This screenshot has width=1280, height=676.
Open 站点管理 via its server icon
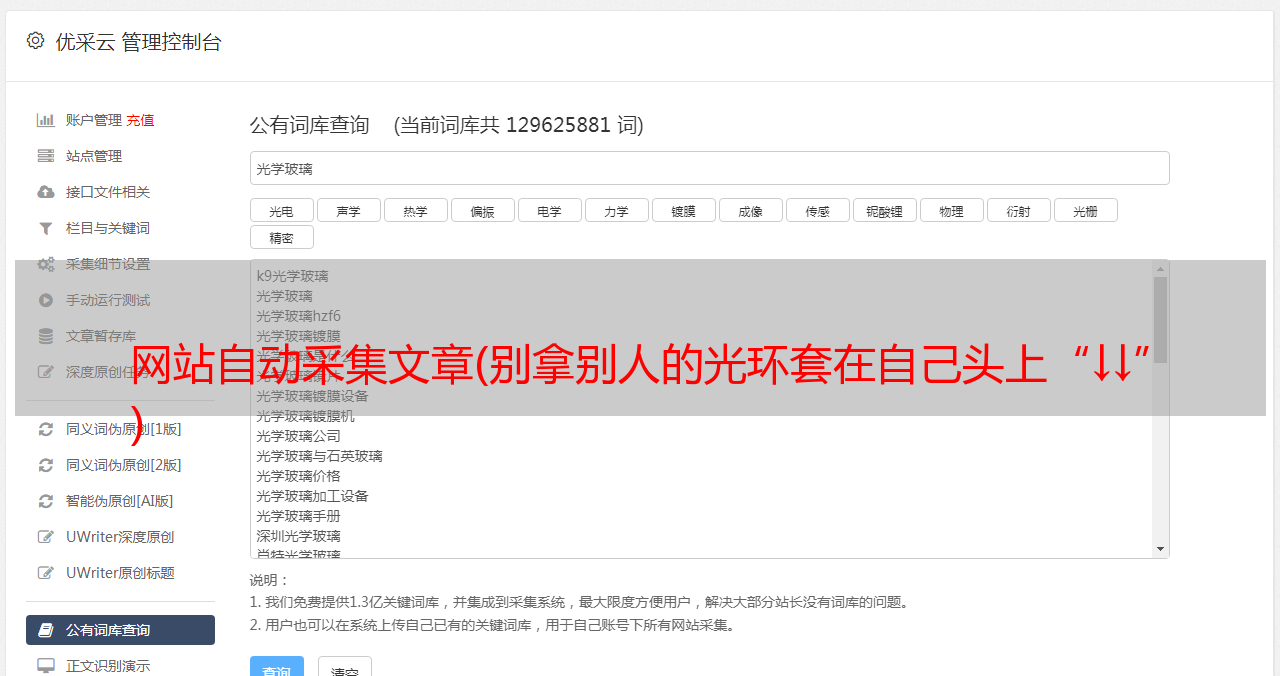46,156
